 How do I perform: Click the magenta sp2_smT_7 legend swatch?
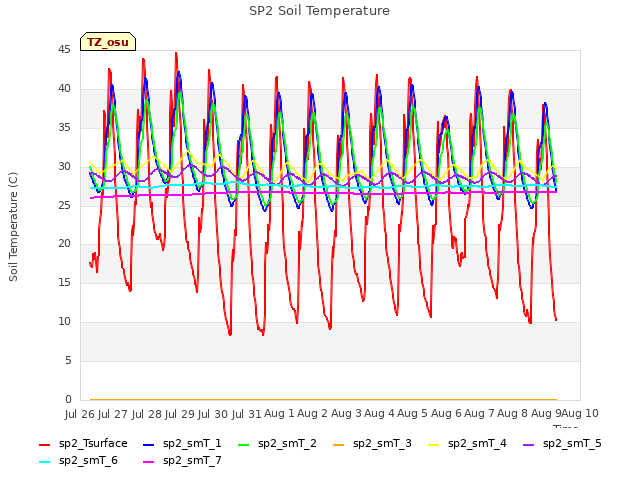(149, 462)
